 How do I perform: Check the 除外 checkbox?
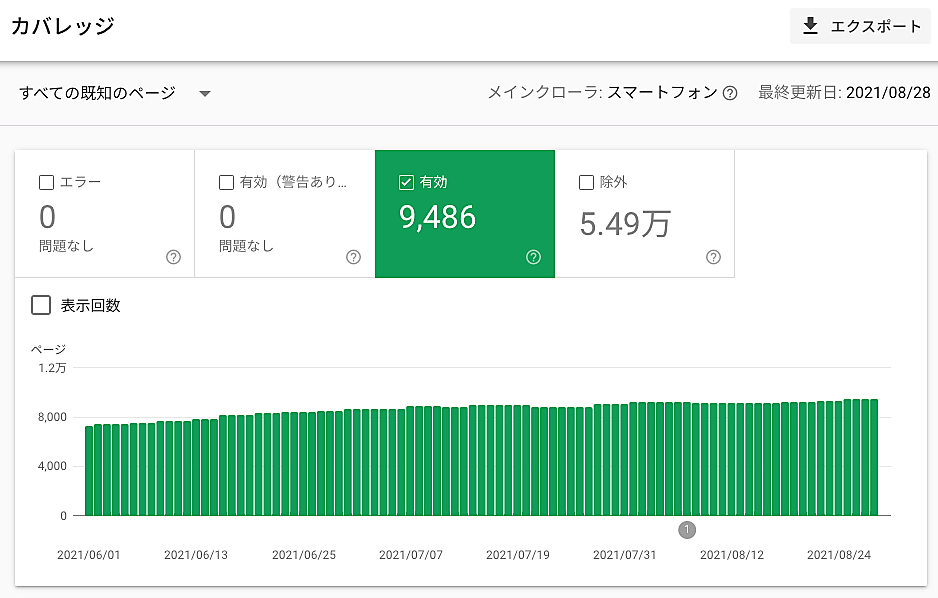[x=587, y=182]
